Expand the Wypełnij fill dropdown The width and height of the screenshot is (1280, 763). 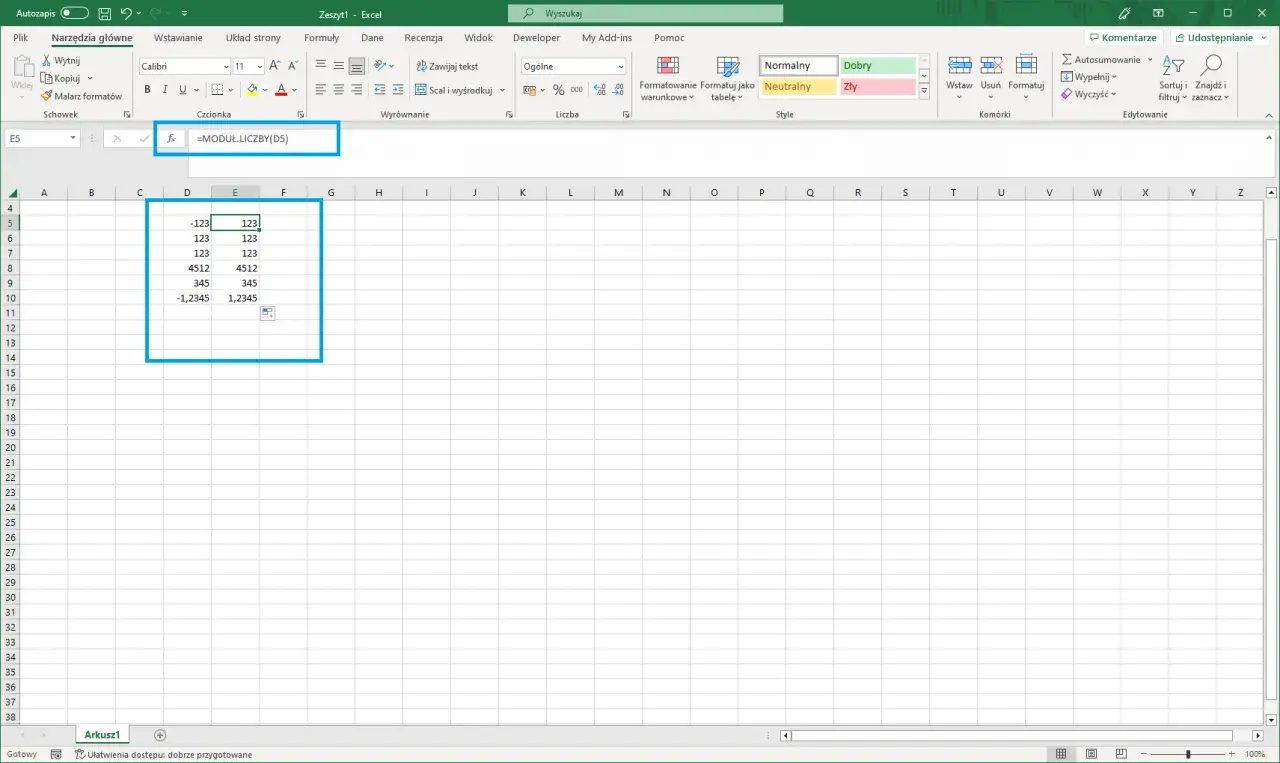(1115, 77)
